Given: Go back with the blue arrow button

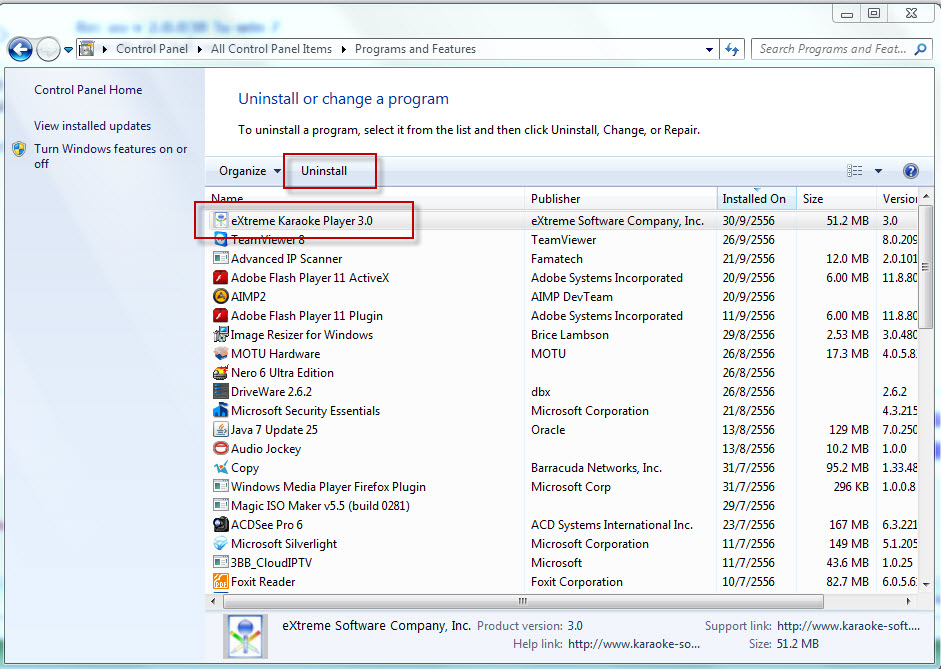Looking at the screenshot, I should 20,49.
